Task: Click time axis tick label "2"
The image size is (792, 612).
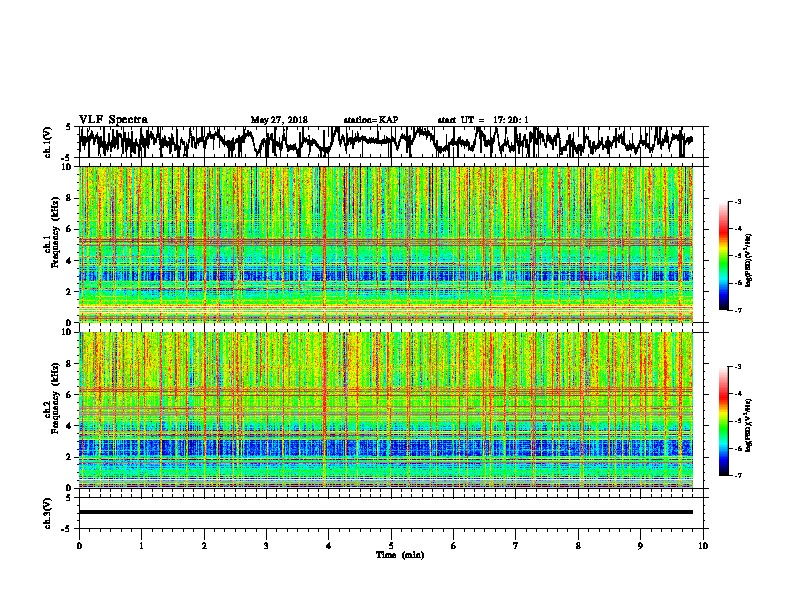Action: tap(204, 546)
